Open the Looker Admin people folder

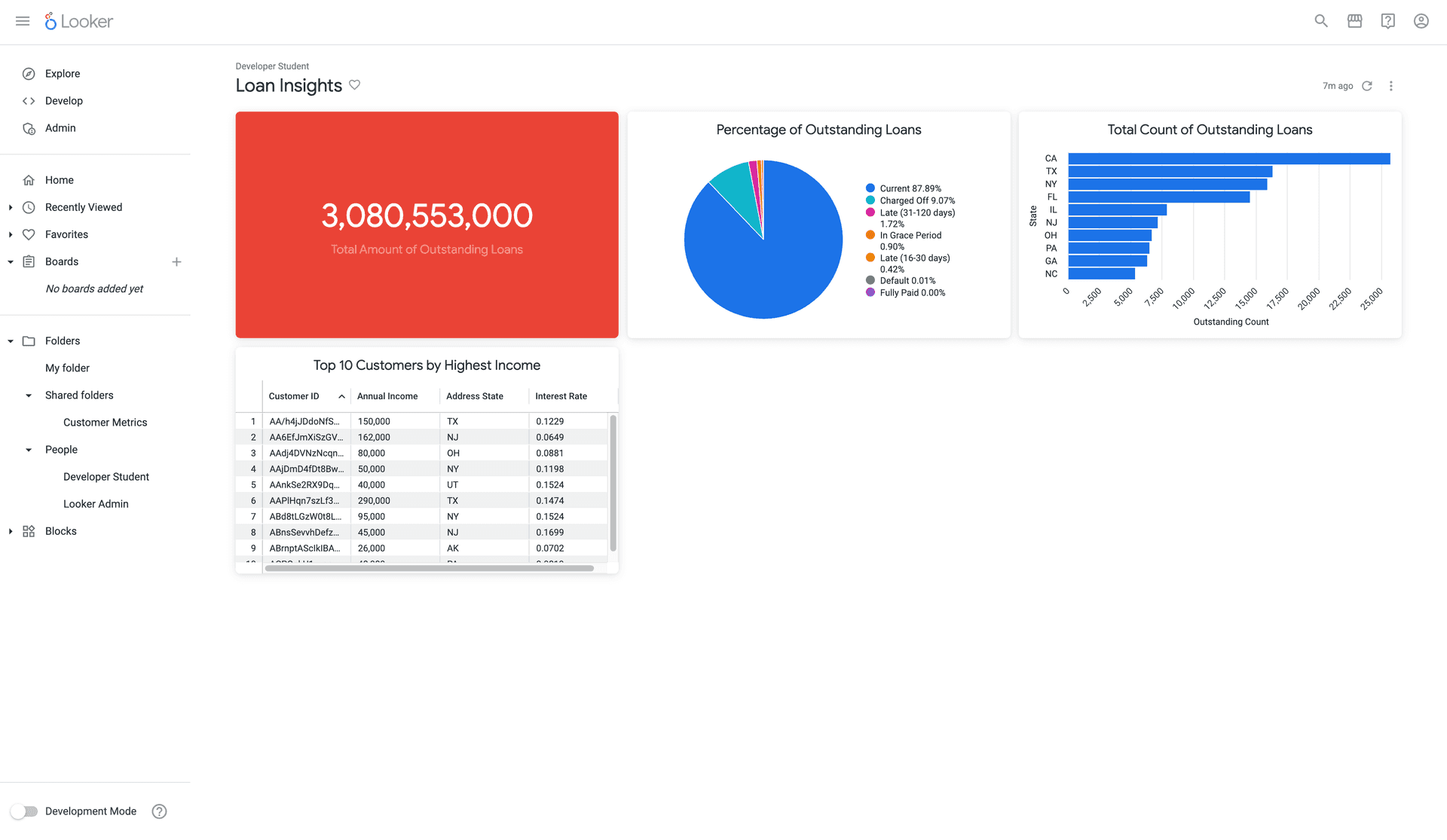96,504
